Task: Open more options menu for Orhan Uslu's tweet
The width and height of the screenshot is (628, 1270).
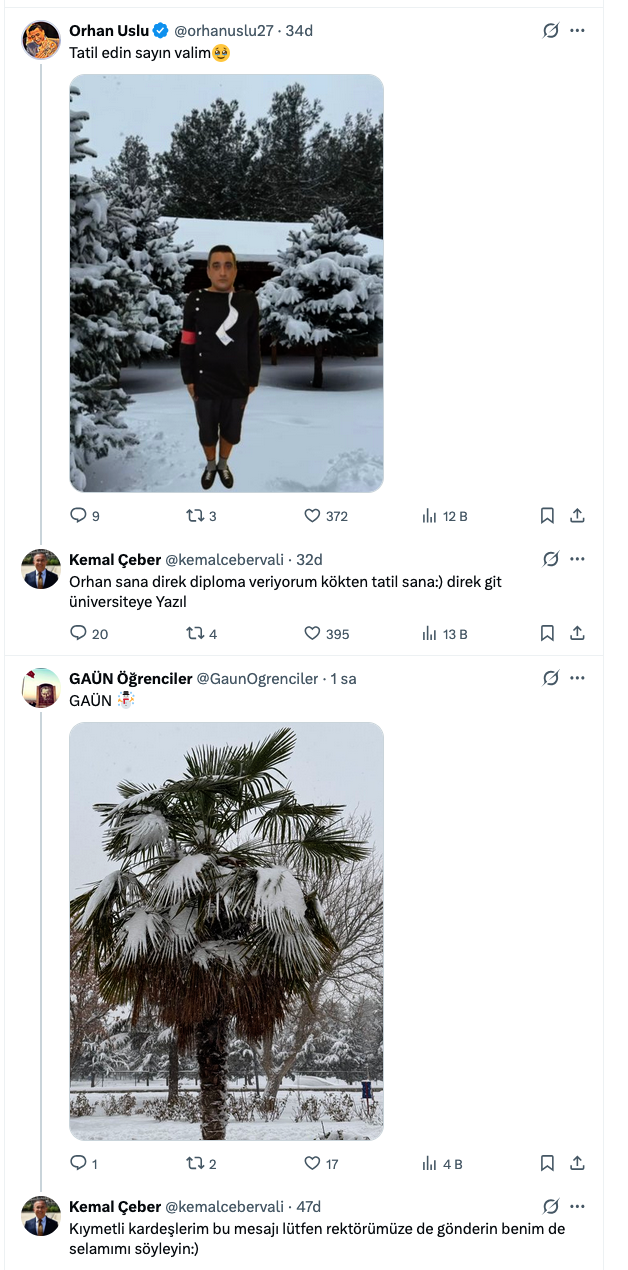Action: point(577,31)
